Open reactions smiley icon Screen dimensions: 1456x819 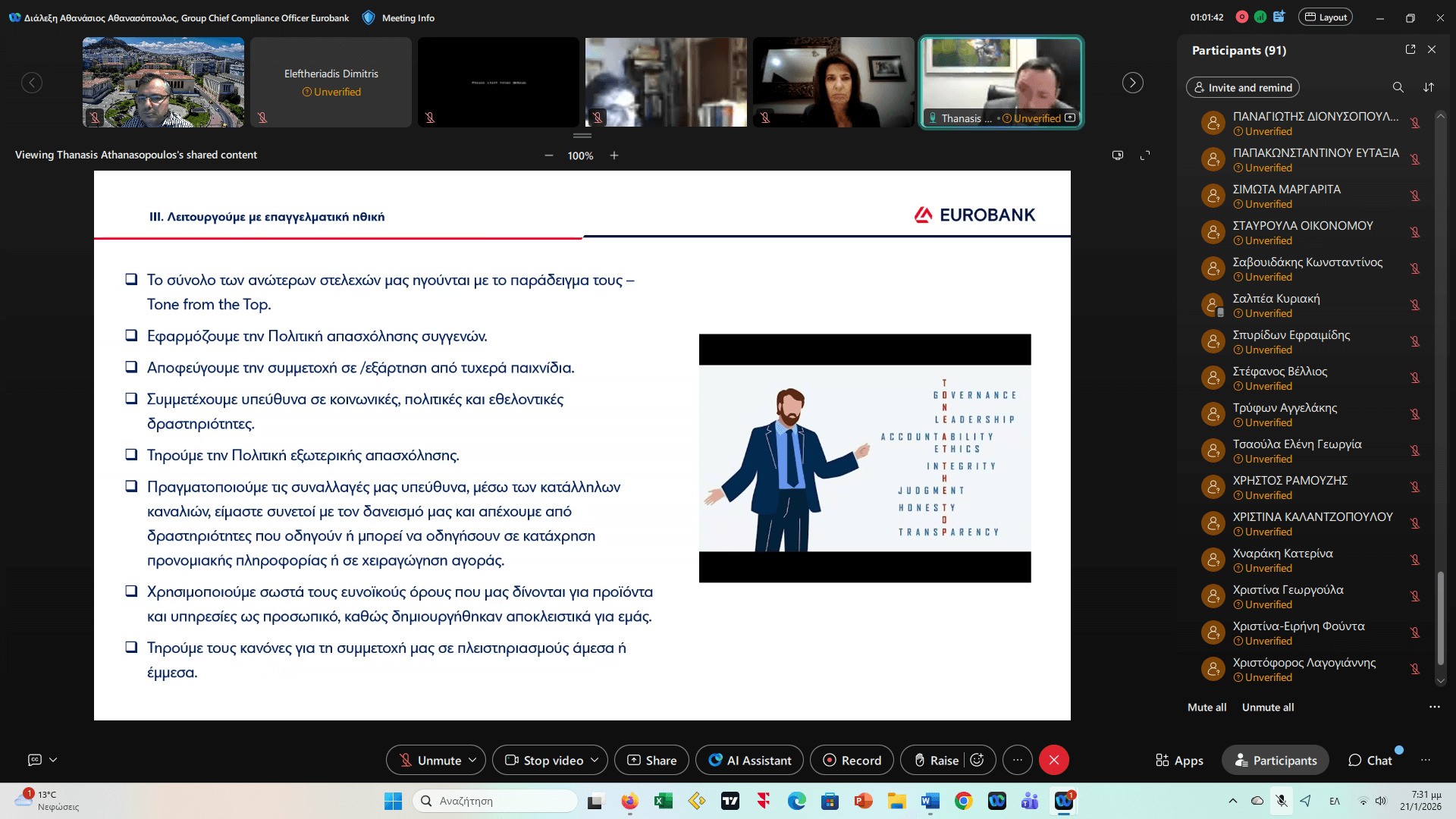click(x=977, y=760)
